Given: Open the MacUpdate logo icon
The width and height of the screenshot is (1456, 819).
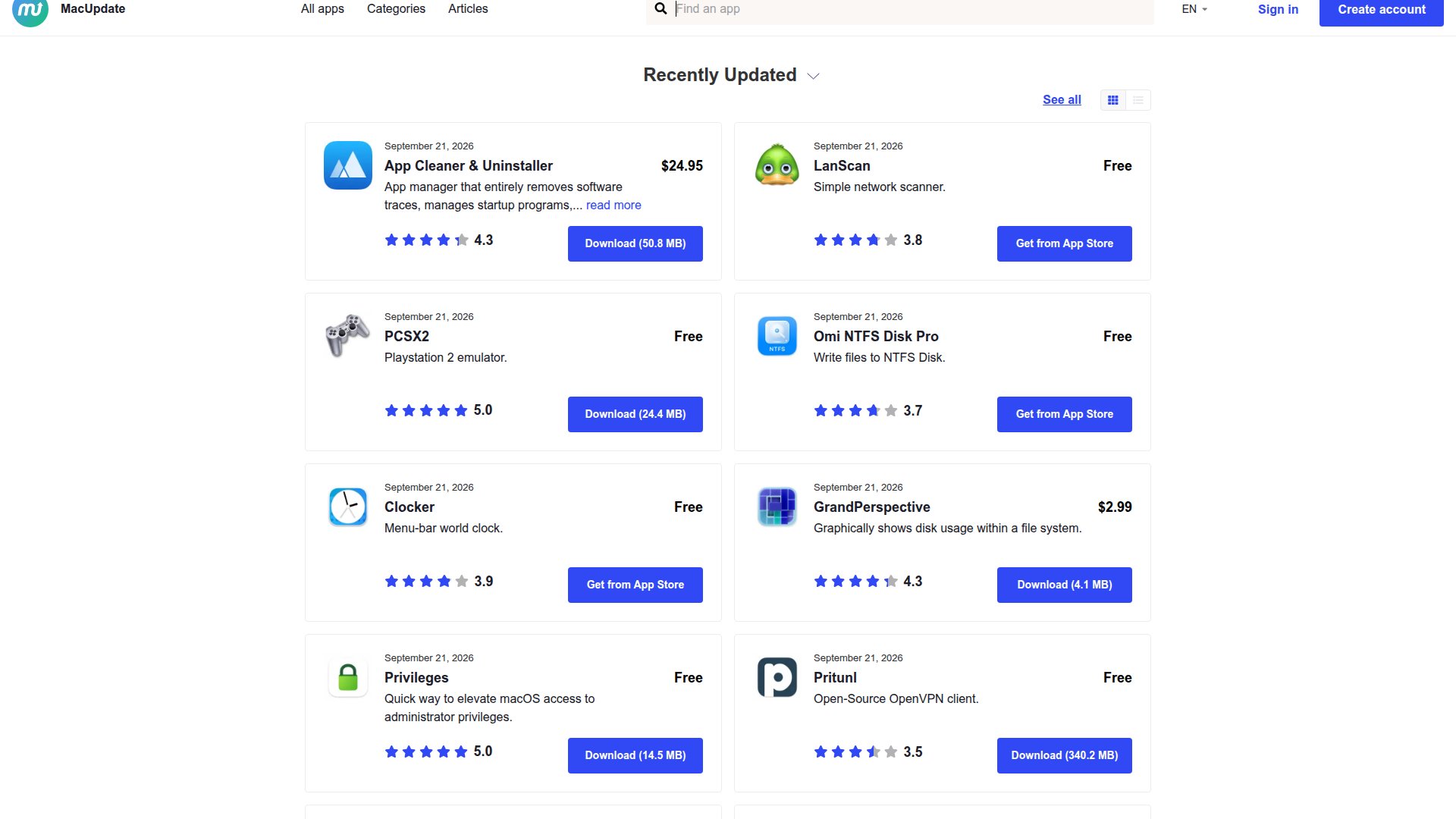Looking at the screenshot, I should (x=30, y=11).
